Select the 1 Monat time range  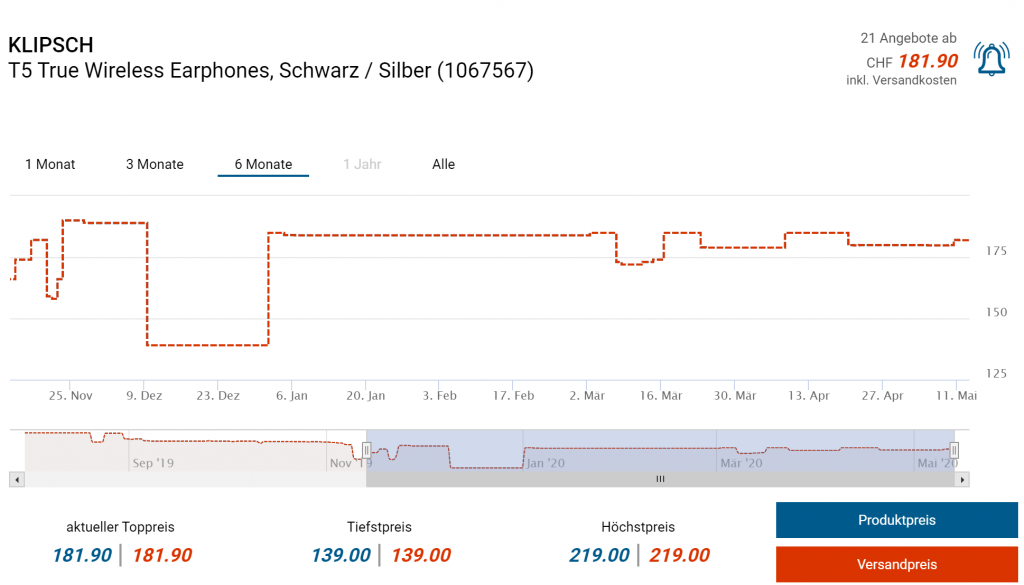tap(50, 164)
